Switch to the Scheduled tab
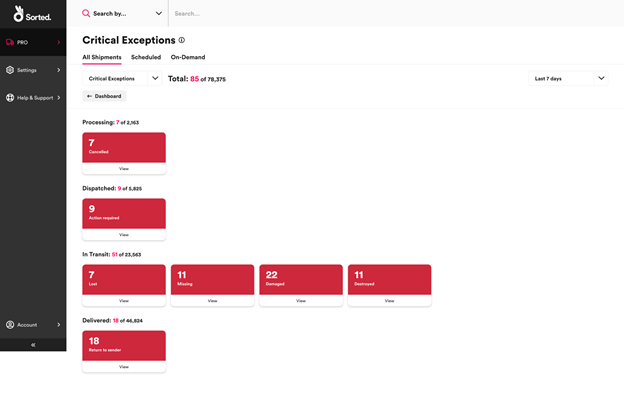Screen dimensions: 624x396 (146, 57)
